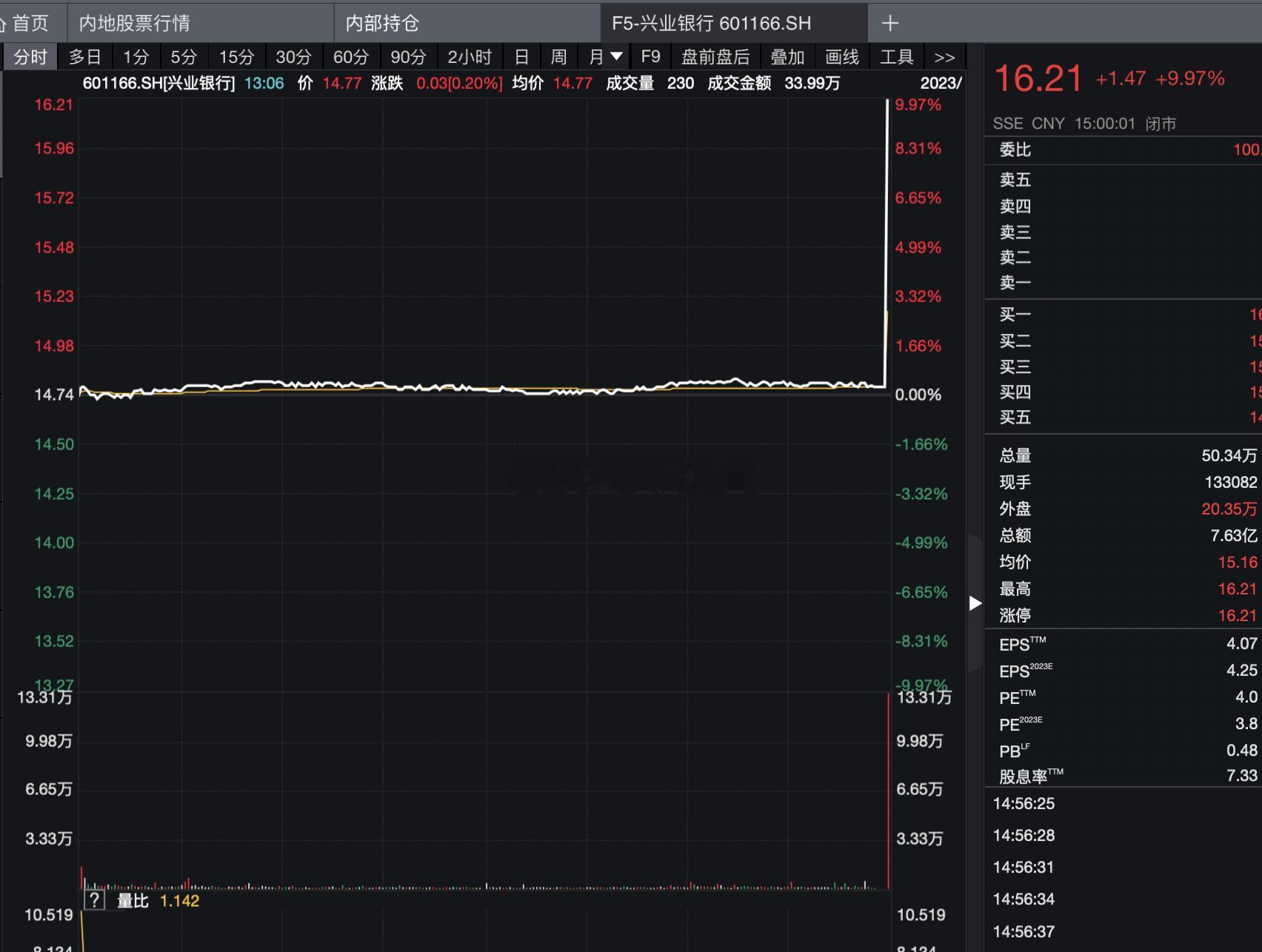
Task: Switch to 5分 timeframe
Action: pos(184,57)
